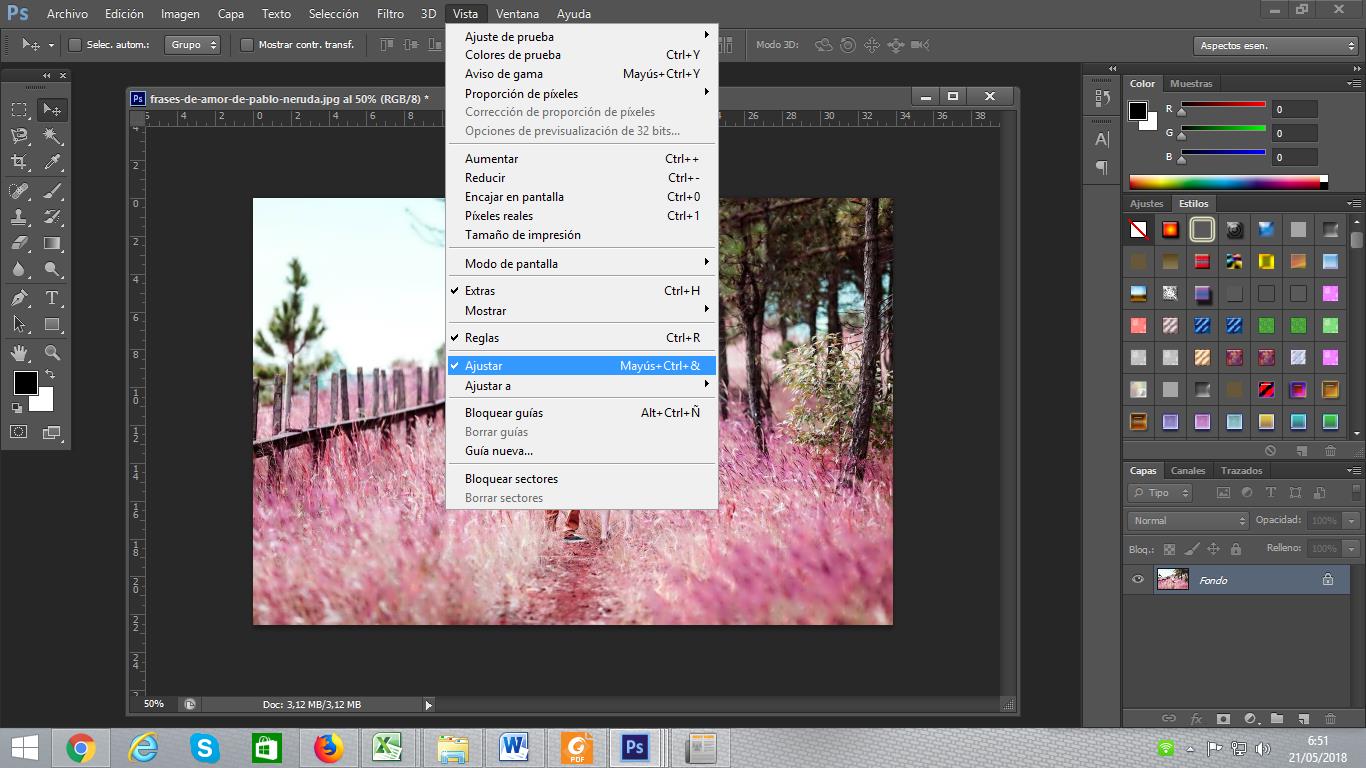Open the Grupo dropdown in options bar
Screen dimensions: 1366x768
point(194,45)
